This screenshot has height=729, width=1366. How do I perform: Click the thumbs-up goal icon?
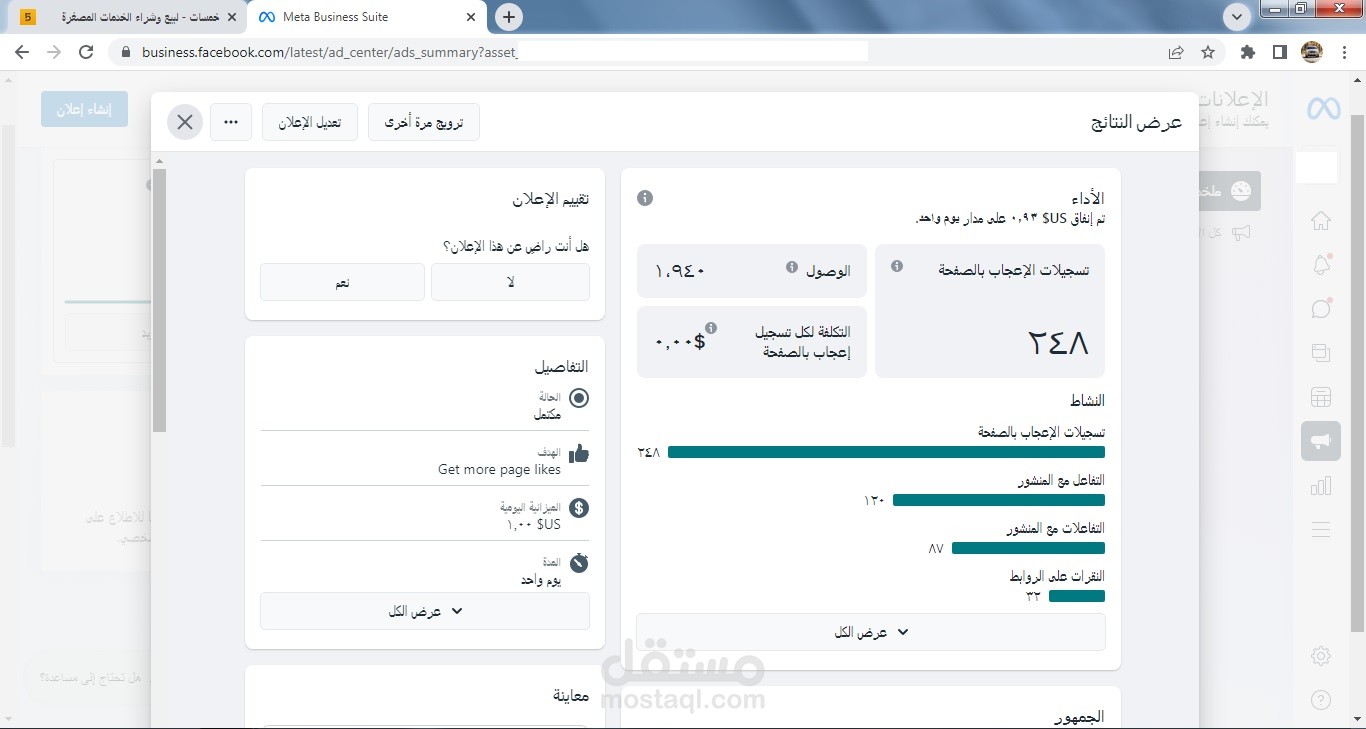[578, 454]
